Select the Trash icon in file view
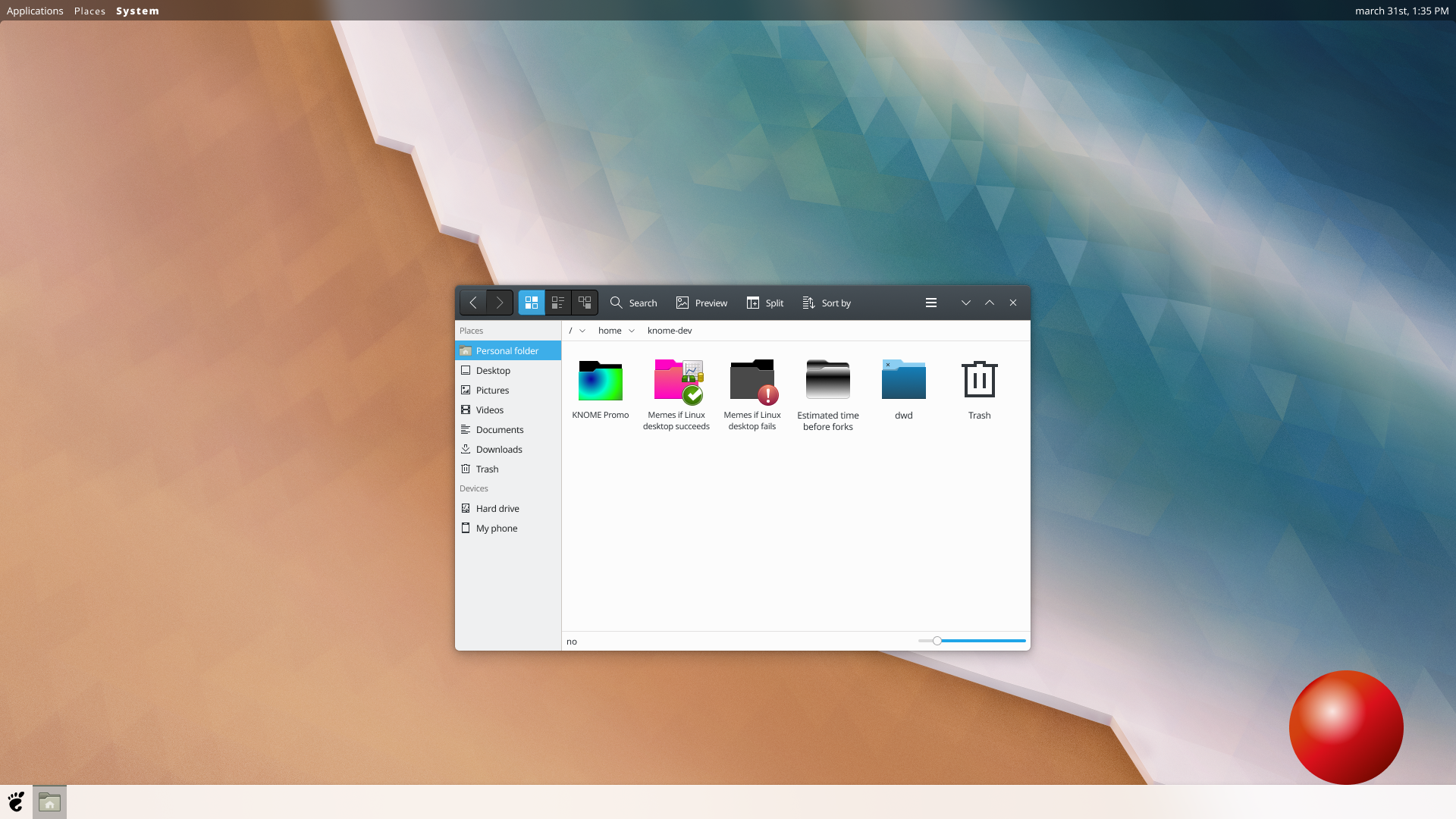Image resolution: width=1456 pixels, height=819 pixels. point(980,379)
